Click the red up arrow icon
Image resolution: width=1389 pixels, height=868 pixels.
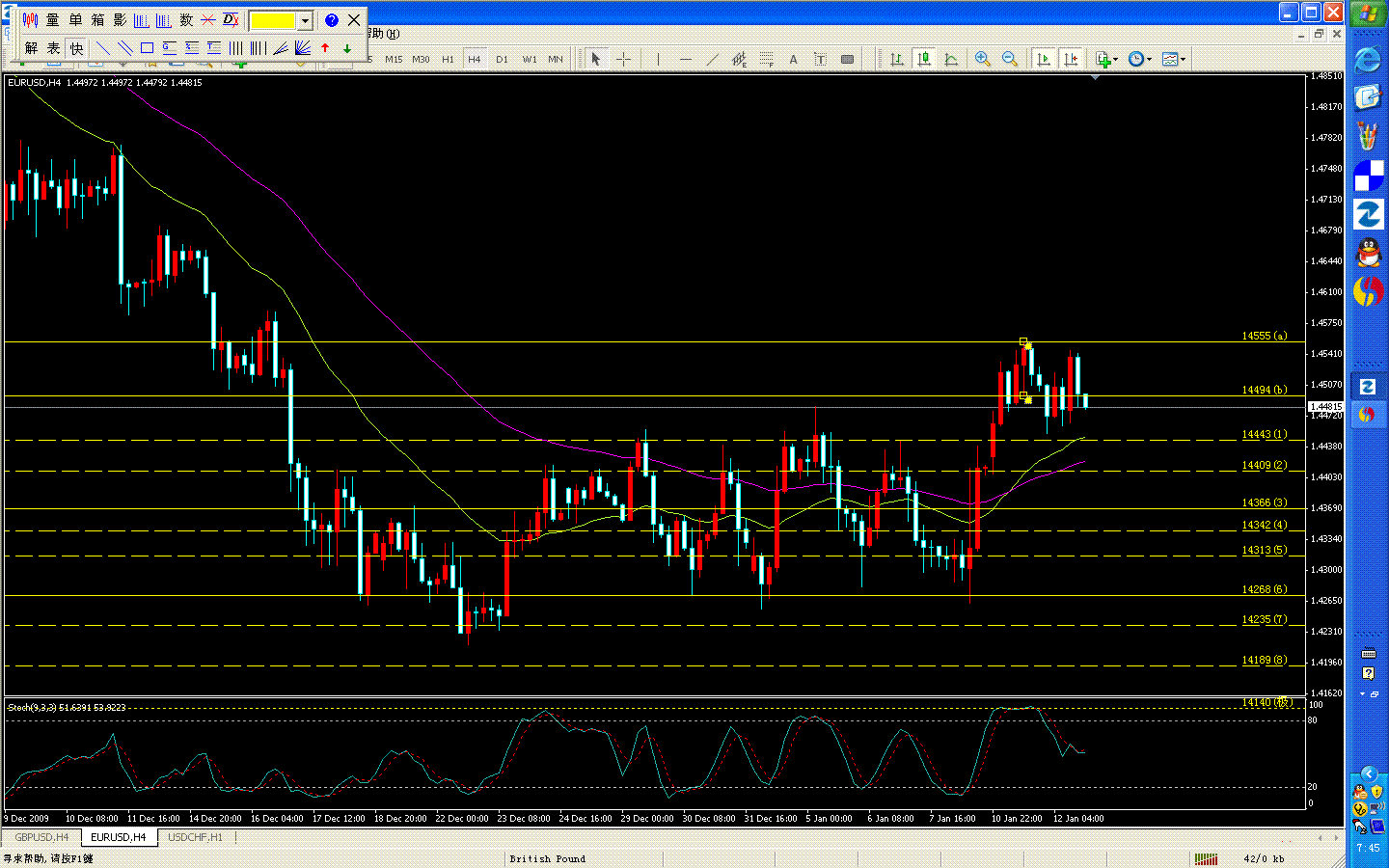coord(325,48)
